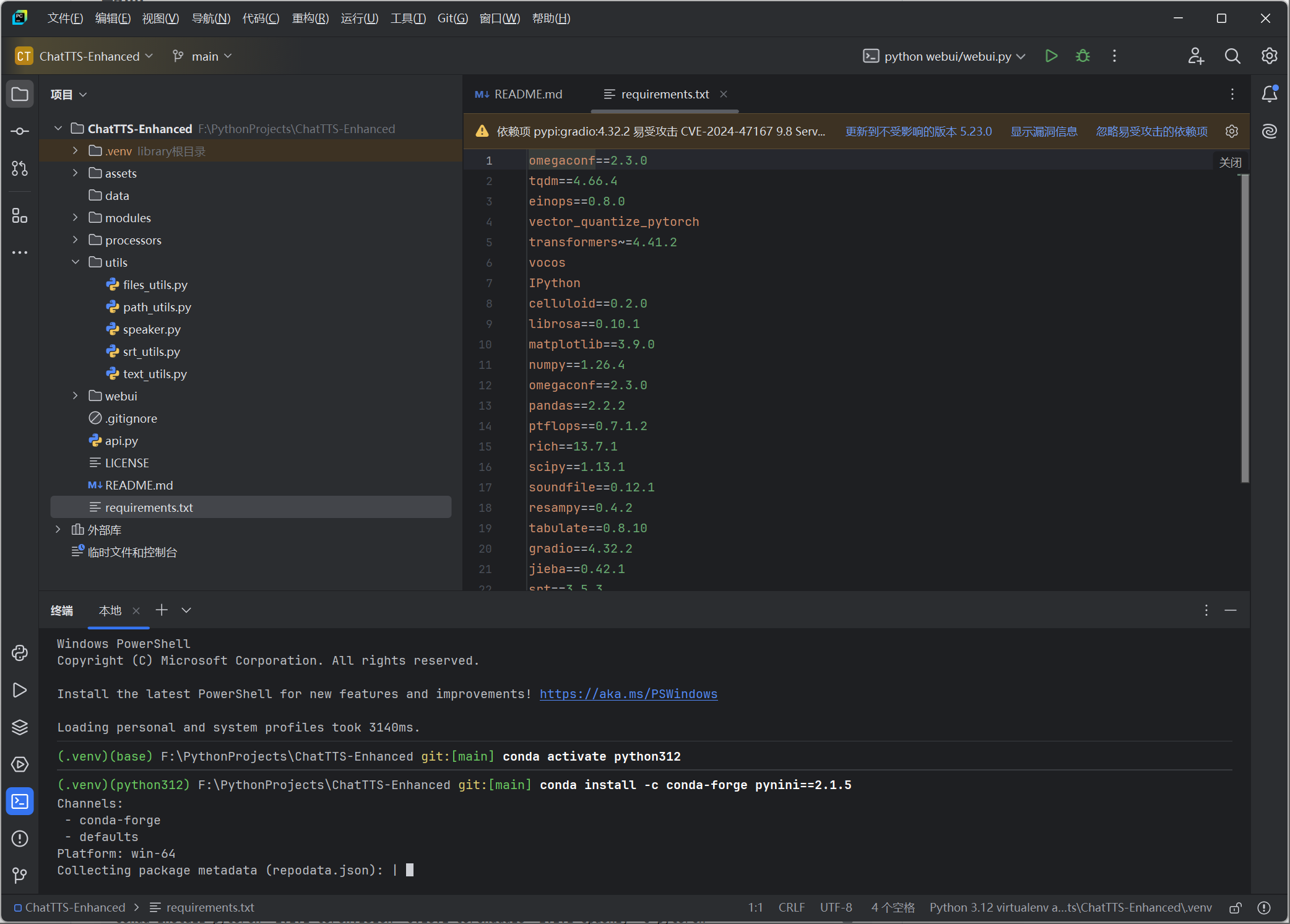Collapse the utils folder
Image resolution: width=1290 pixels, height=924 pixels.
point(76,262)
